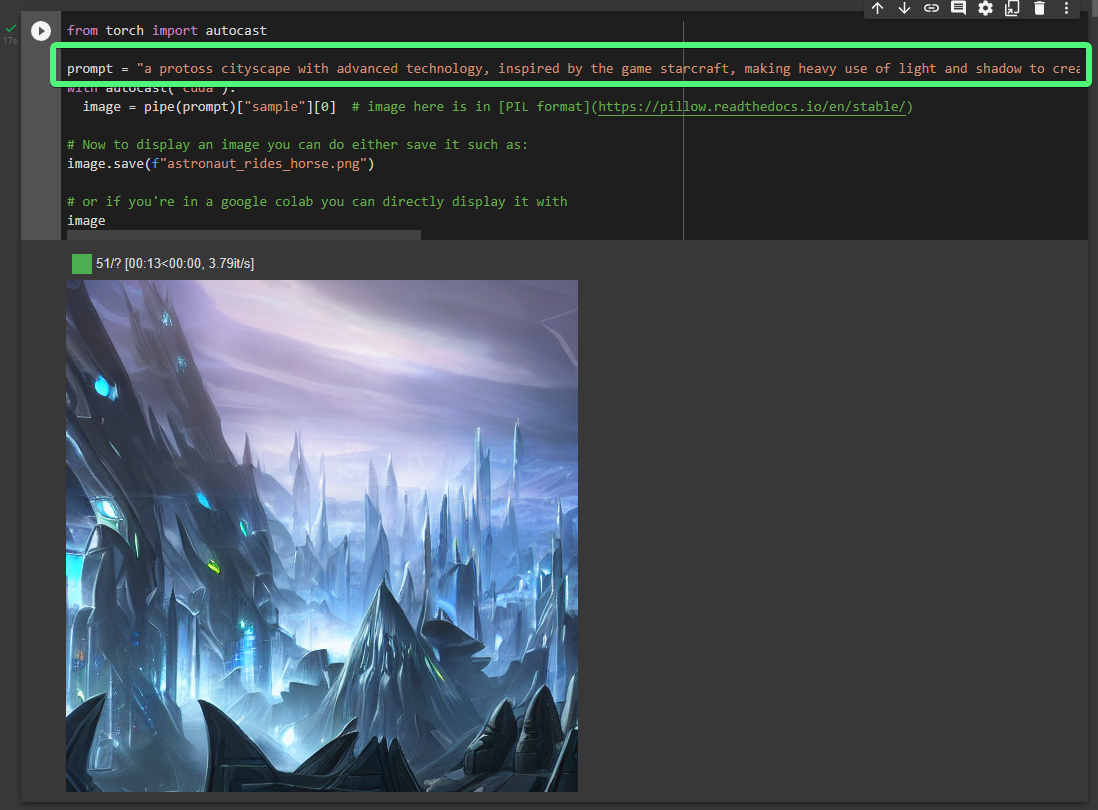Delete the cell with trash icon

(x=1039, y=8)
